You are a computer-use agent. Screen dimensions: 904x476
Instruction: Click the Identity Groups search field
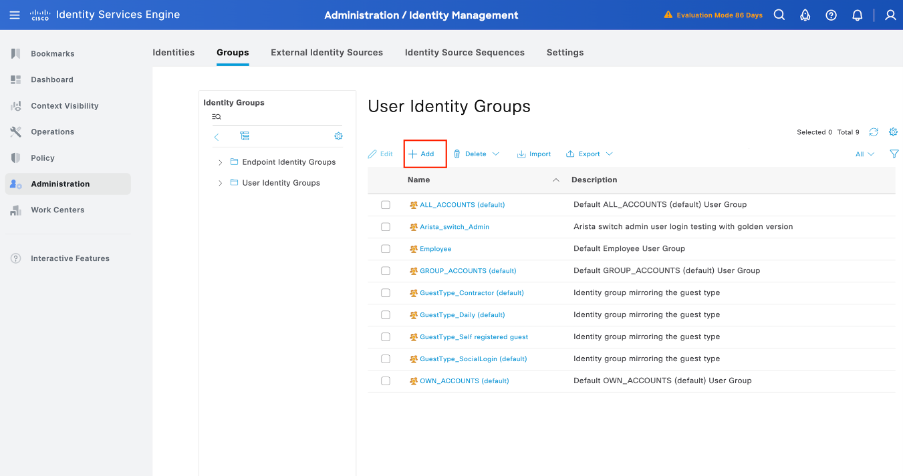(x=277, y=116)
